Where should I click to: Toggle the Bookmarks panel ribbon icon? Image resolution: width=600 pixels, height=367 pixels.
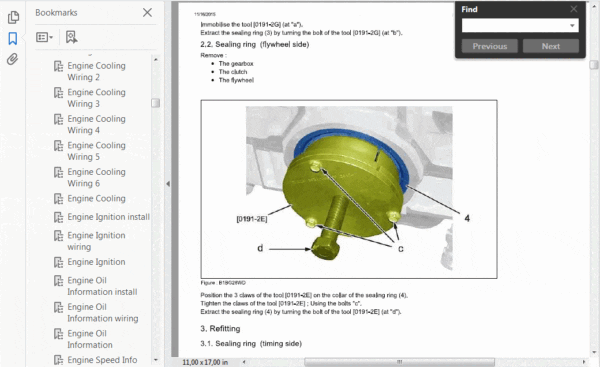[x=13, y=38]
